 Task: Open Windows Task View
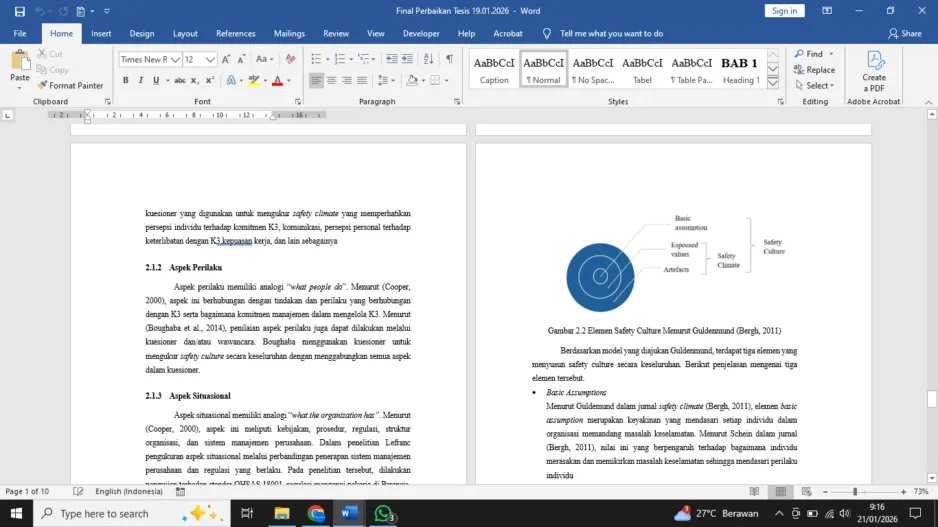pos(247,513)
